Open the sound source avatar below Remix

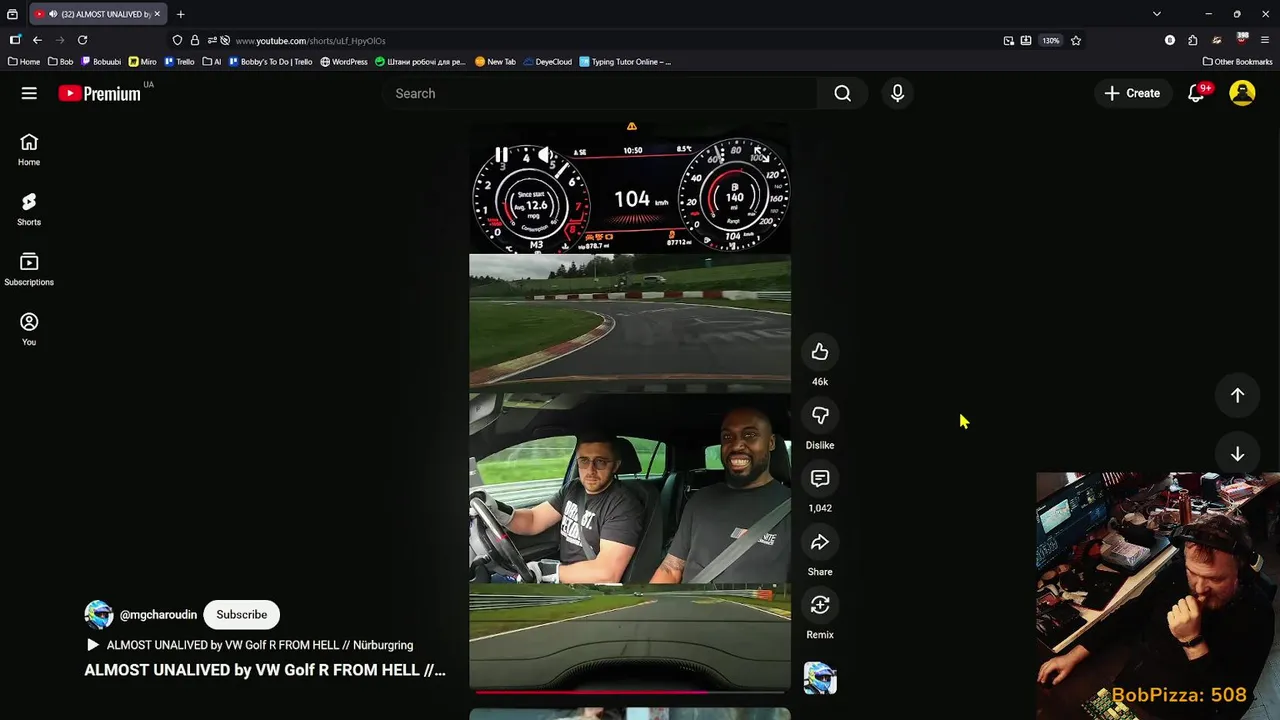coord(820,678)
